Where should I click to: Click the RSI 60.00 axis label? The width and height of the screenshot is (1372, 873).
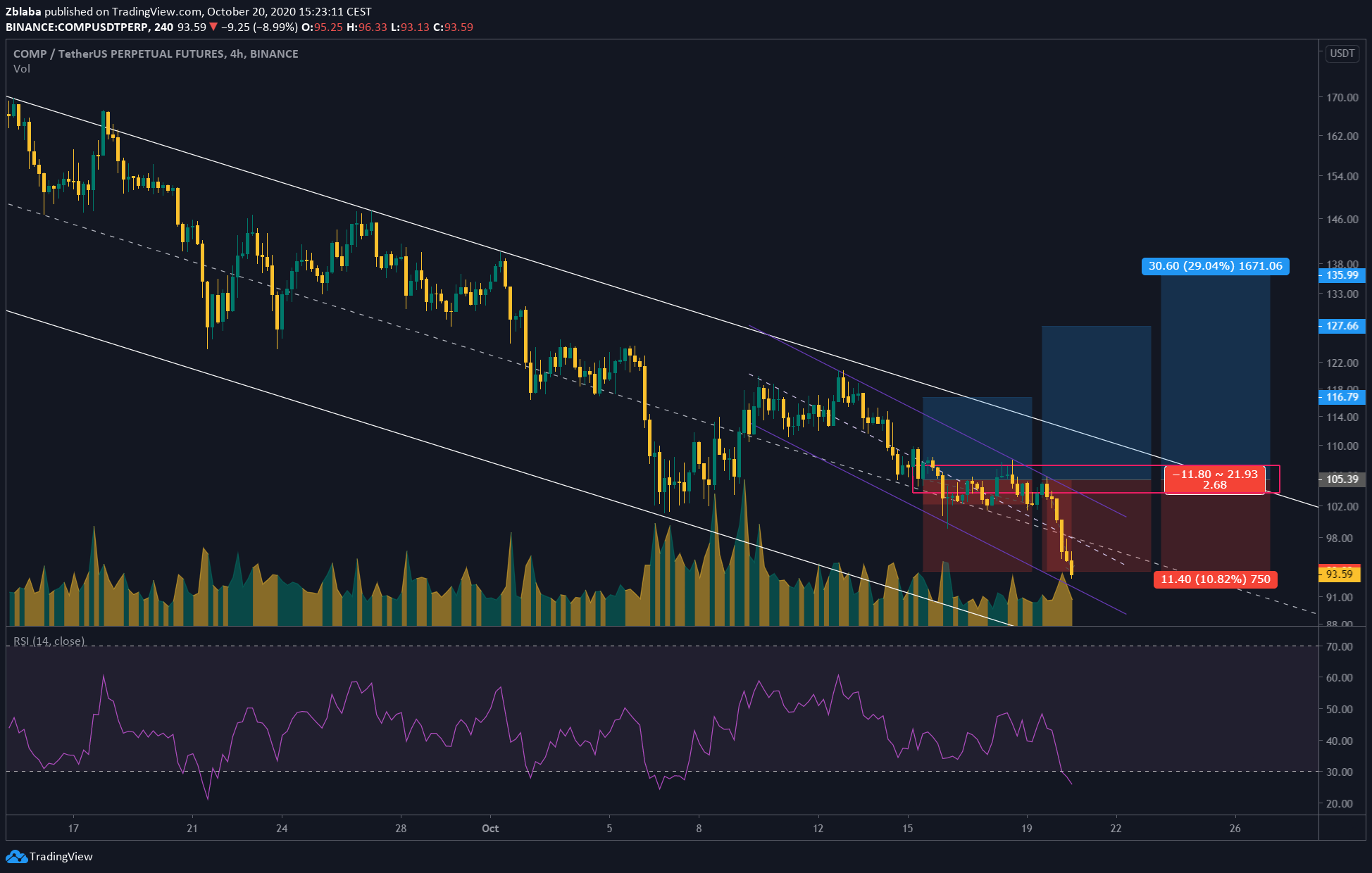[1340, 678]
